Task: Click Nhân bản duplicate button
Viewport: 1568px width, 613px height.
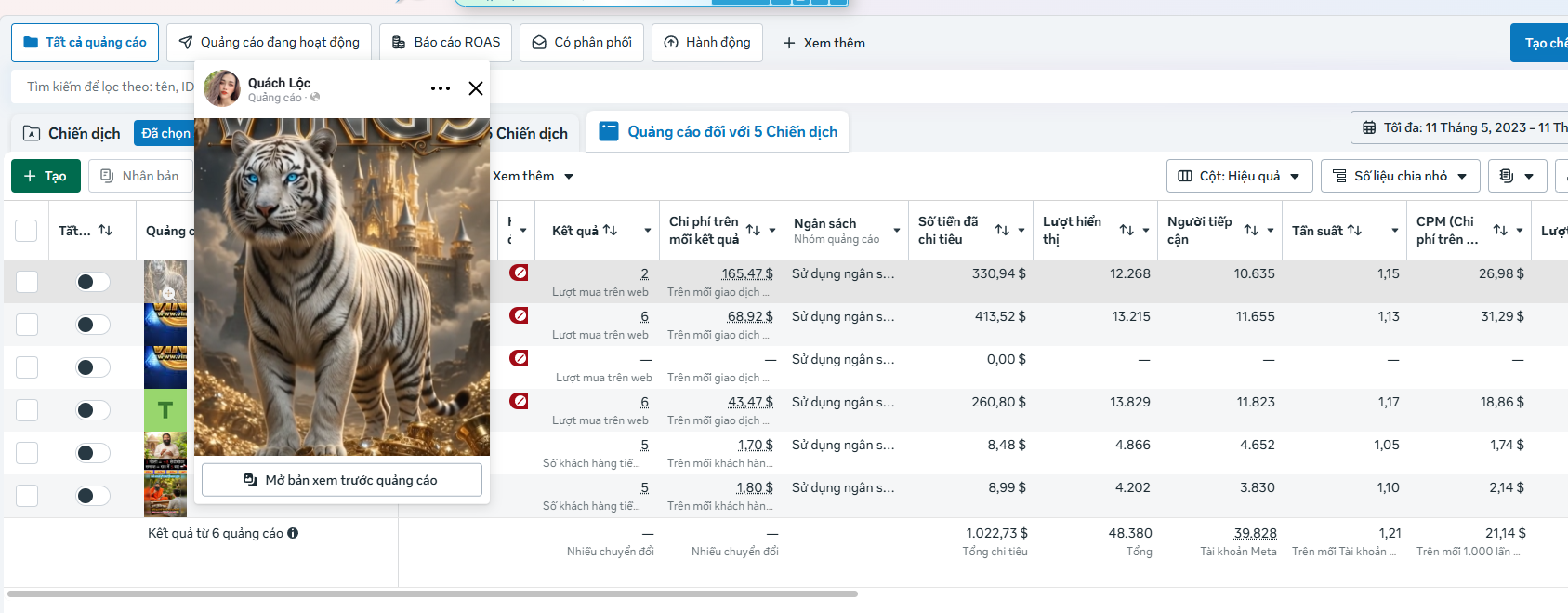Action: pyautogui.click(x=140, y=176)
